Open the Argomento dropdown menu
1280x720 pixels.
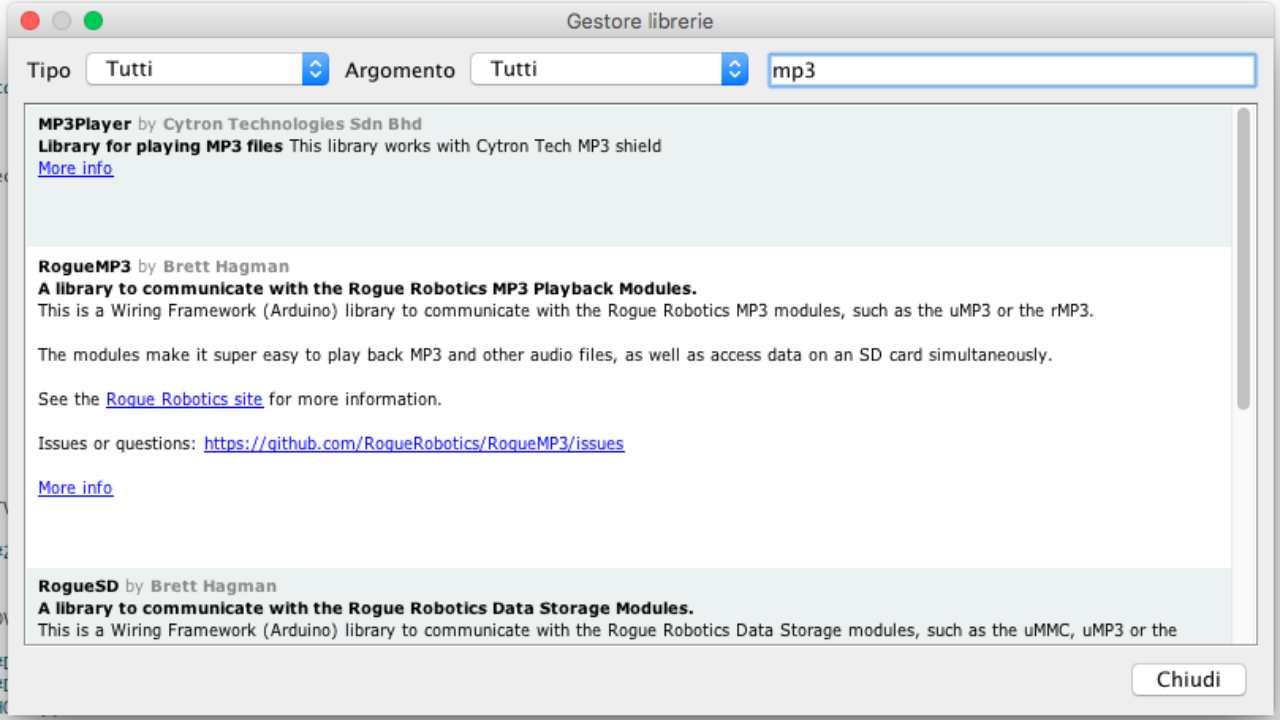[609, 69]
